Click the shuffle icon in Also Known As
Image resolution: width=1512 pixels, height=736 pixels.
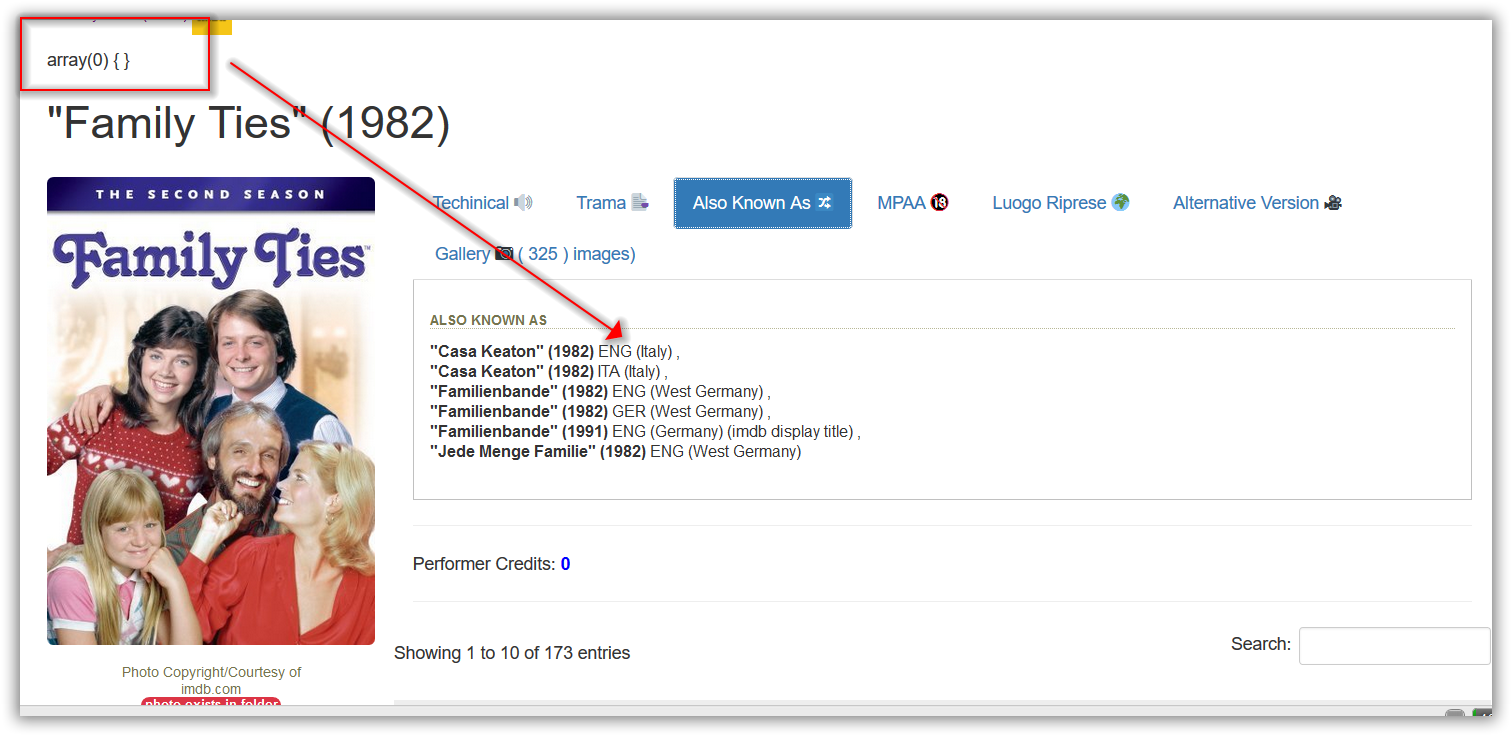coord(824,203)
